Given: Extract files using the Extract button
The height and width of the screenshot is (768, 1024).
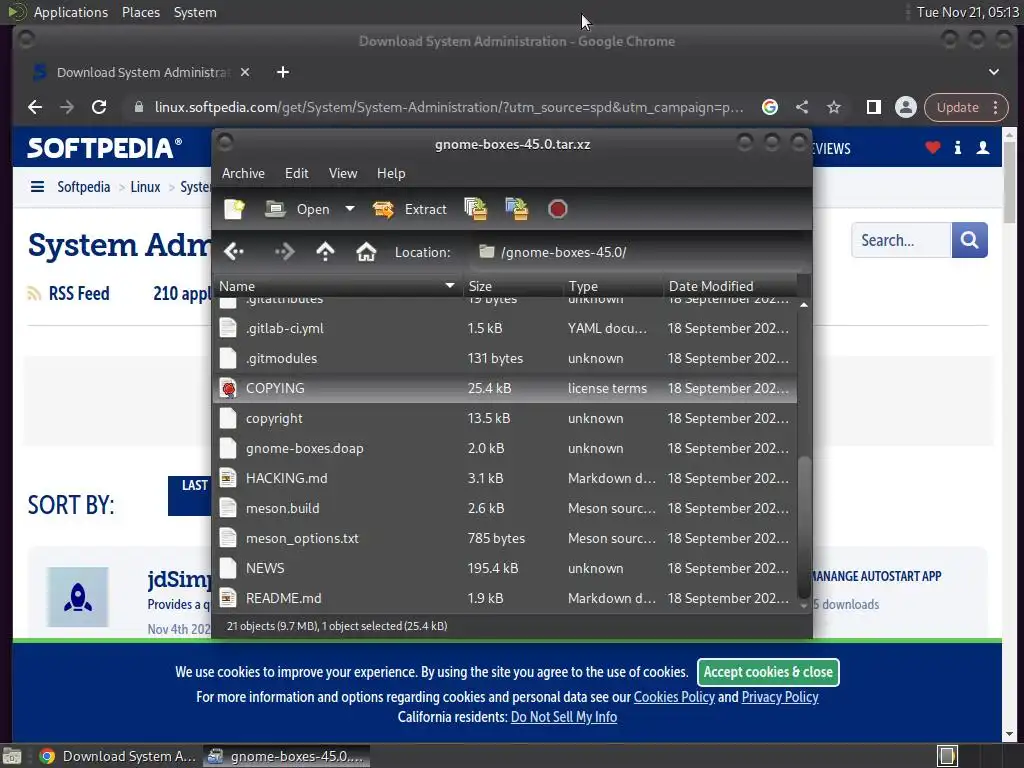Looking at the screenshot, I should coord(409,209).
